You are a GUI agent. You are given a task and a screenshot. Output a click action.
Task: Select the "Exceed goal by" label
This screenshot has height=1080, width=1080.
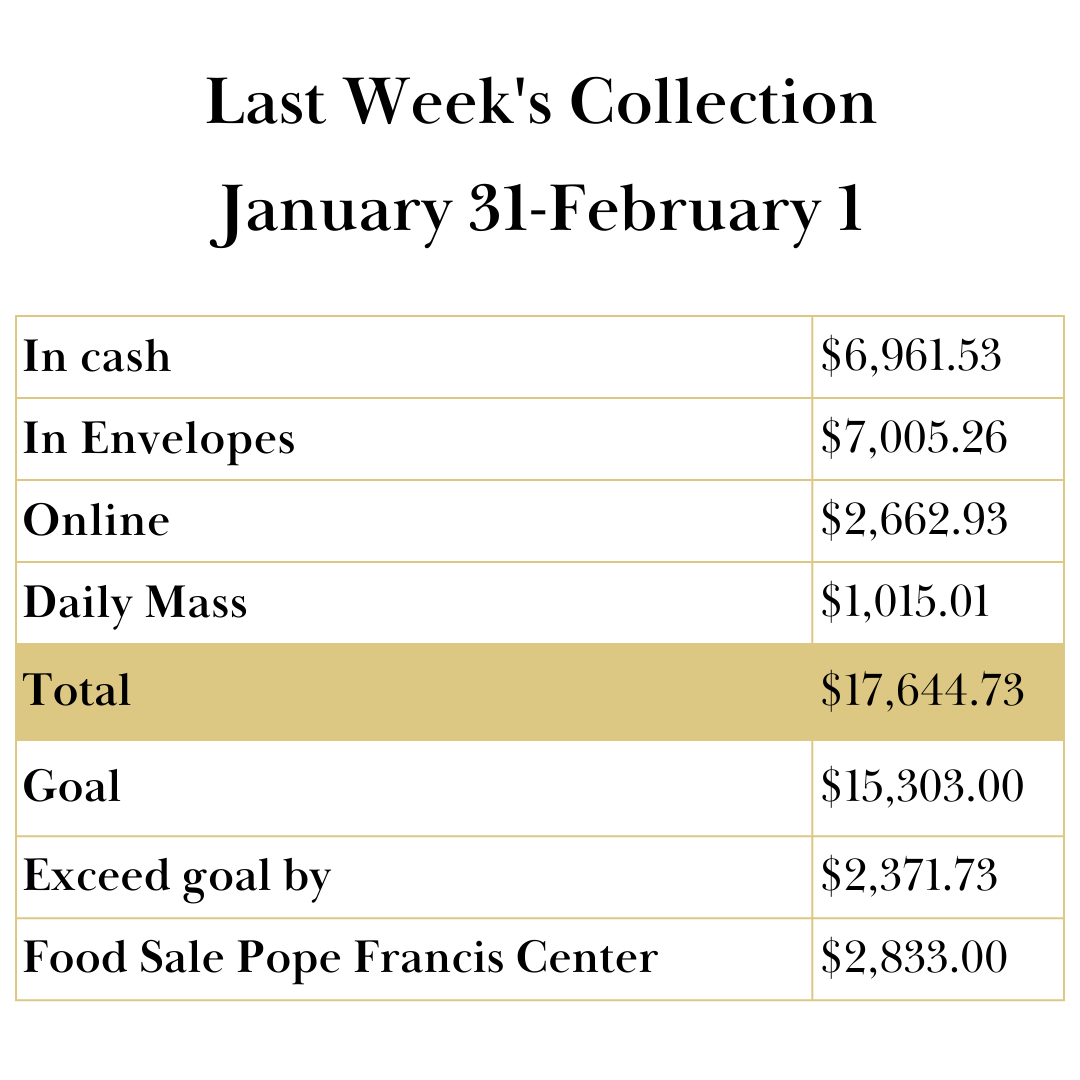tap(177, 877)
